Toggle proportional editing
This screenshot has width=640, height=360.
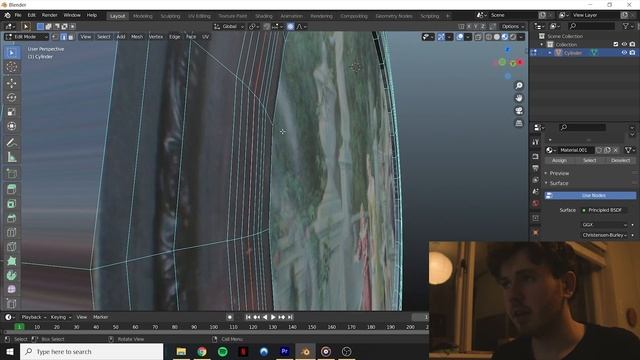point(290,27)
